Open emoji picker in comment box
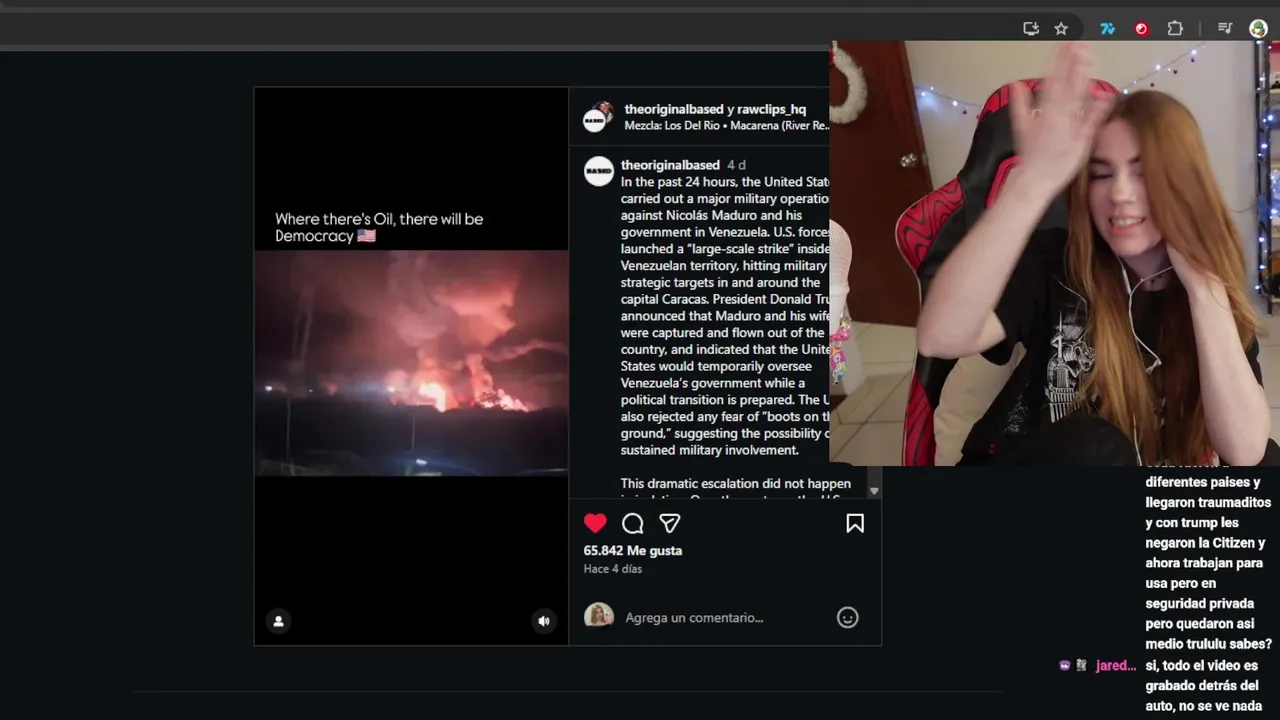The height and width of the screenshot is (720, 1280). coord(847,618)
